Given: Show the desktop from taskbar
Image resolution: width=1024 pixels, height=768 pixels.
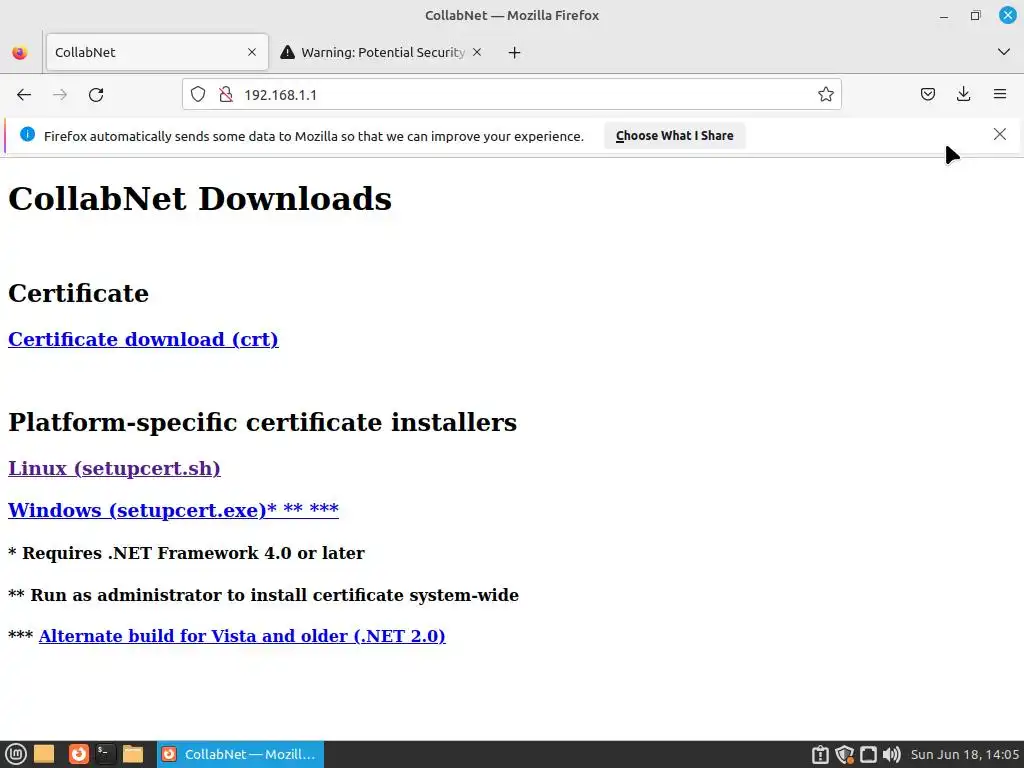Looking at the screenshot, I should pos(44,754).
